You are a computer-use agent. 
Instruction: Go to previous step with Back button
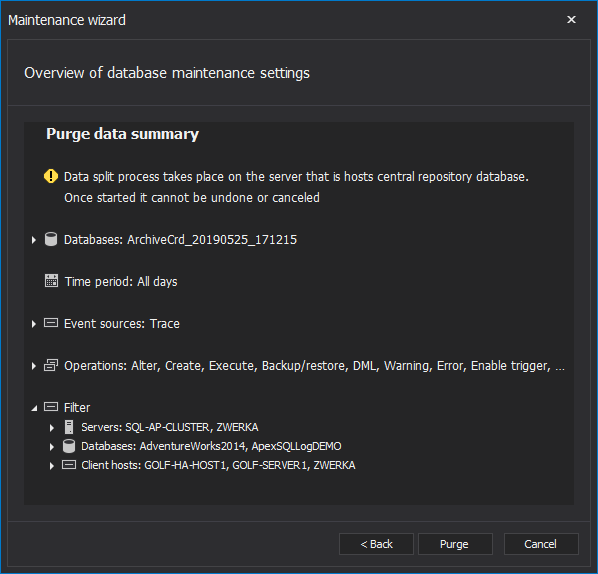(376, 544)
